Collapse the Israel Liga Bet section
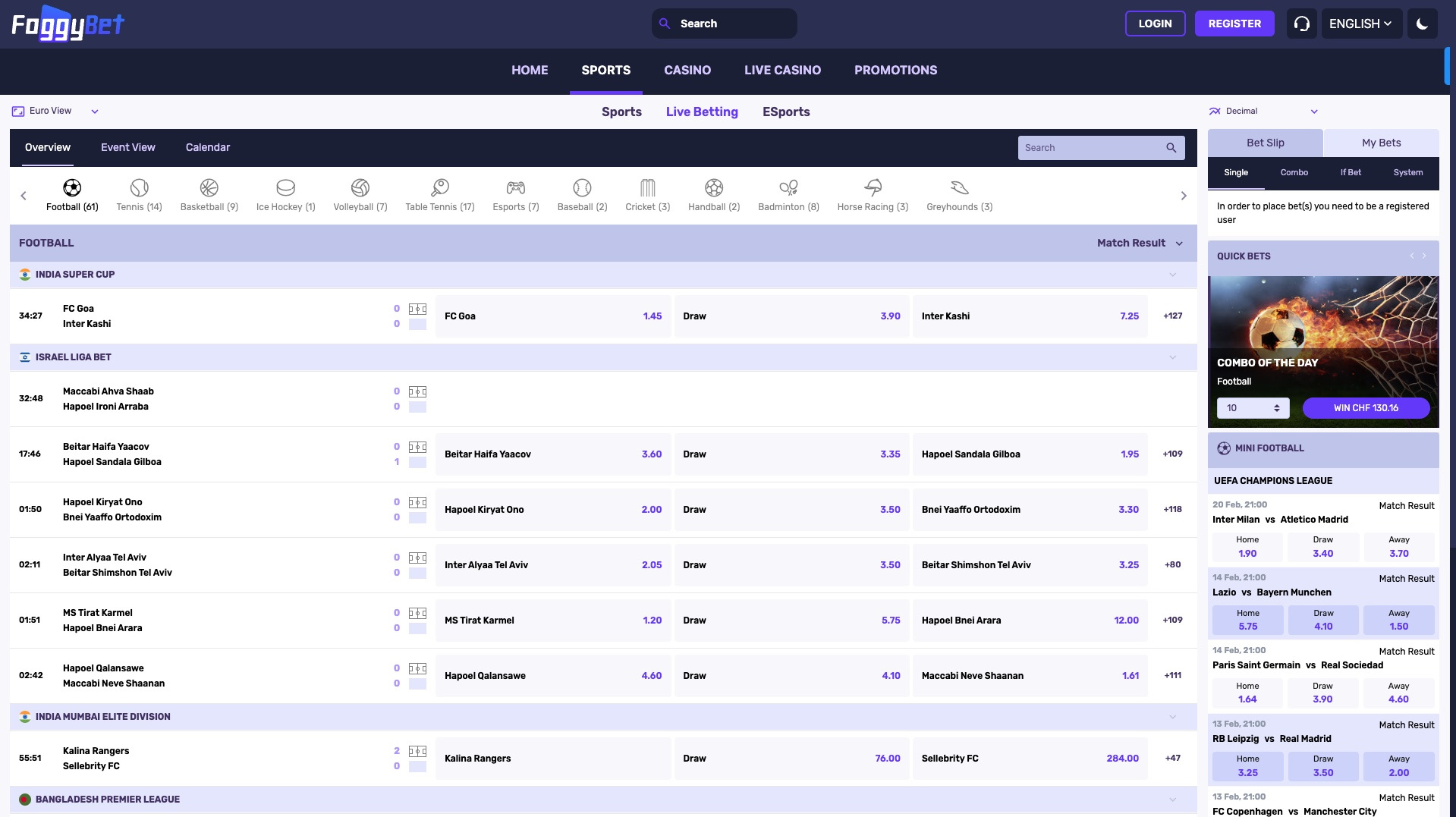Screen dimensions: 1456x817 tap(1174, 357)
